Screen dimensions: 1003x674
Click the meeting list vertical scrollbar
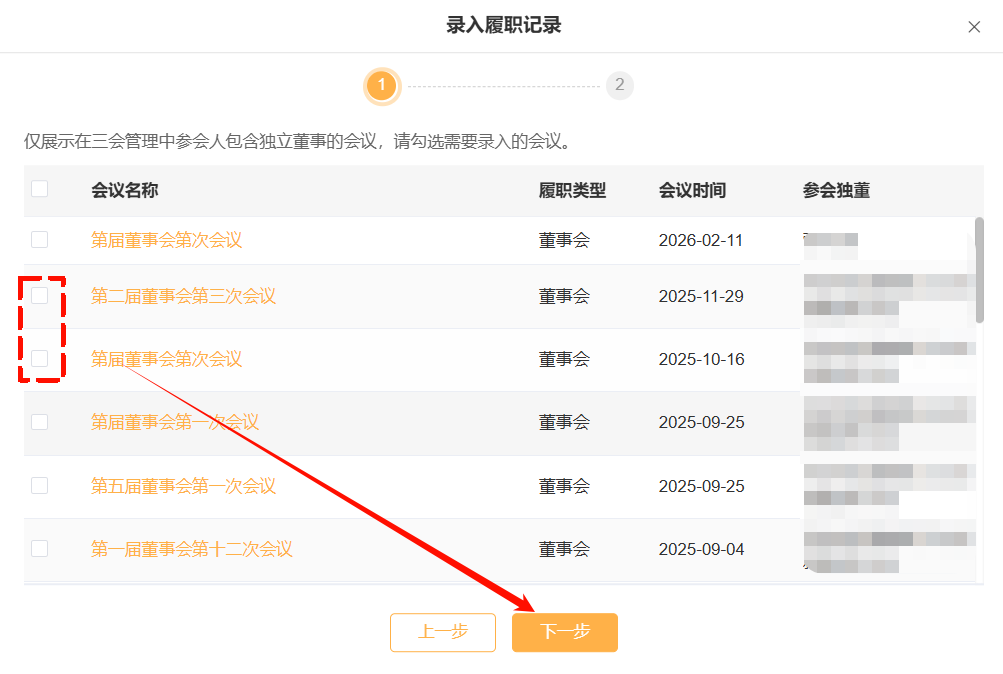pos(979,270)
